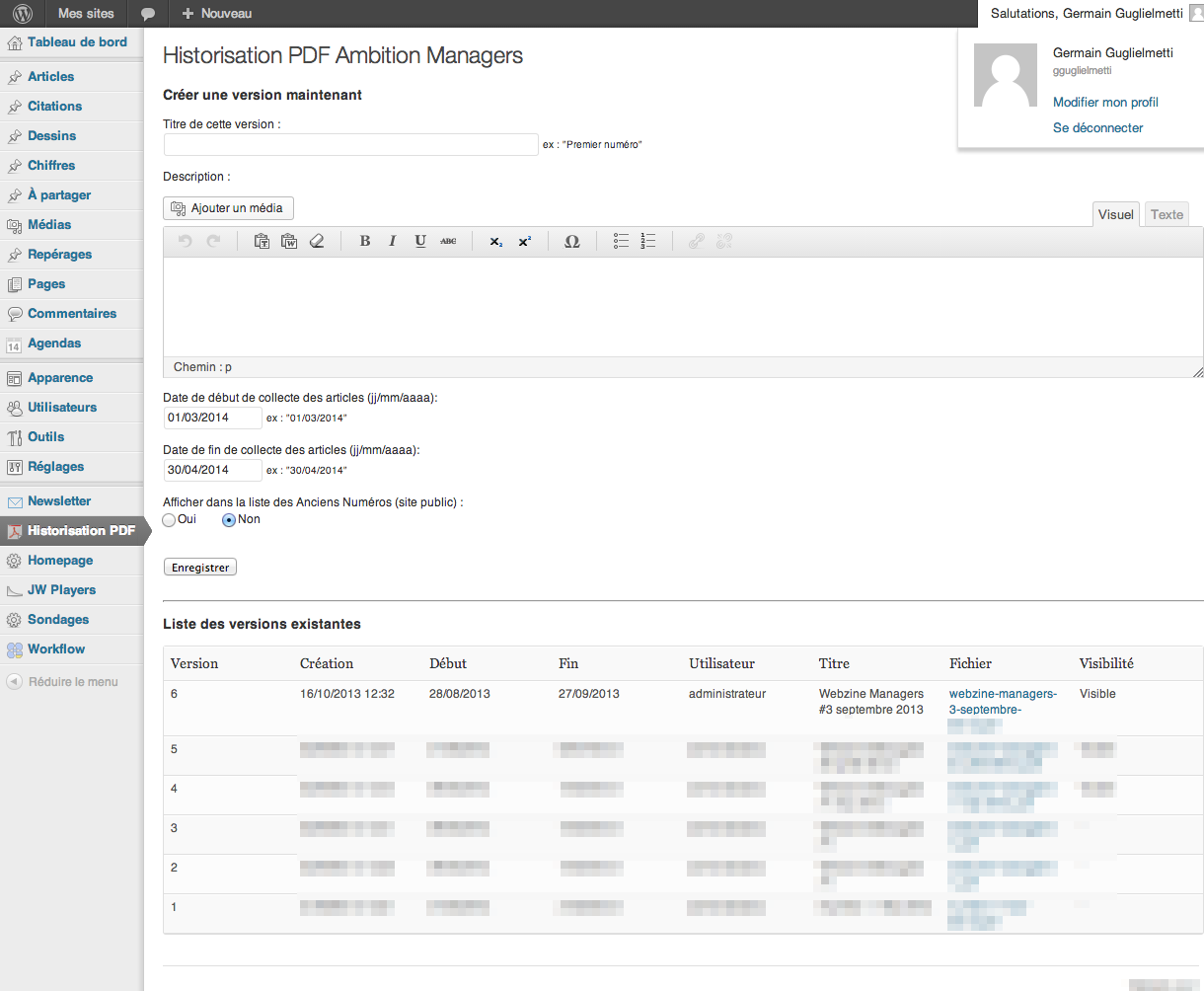The image size is (1204, 991).
Task: Open Tableau de bord in sidebar
Action: (71, 42)
